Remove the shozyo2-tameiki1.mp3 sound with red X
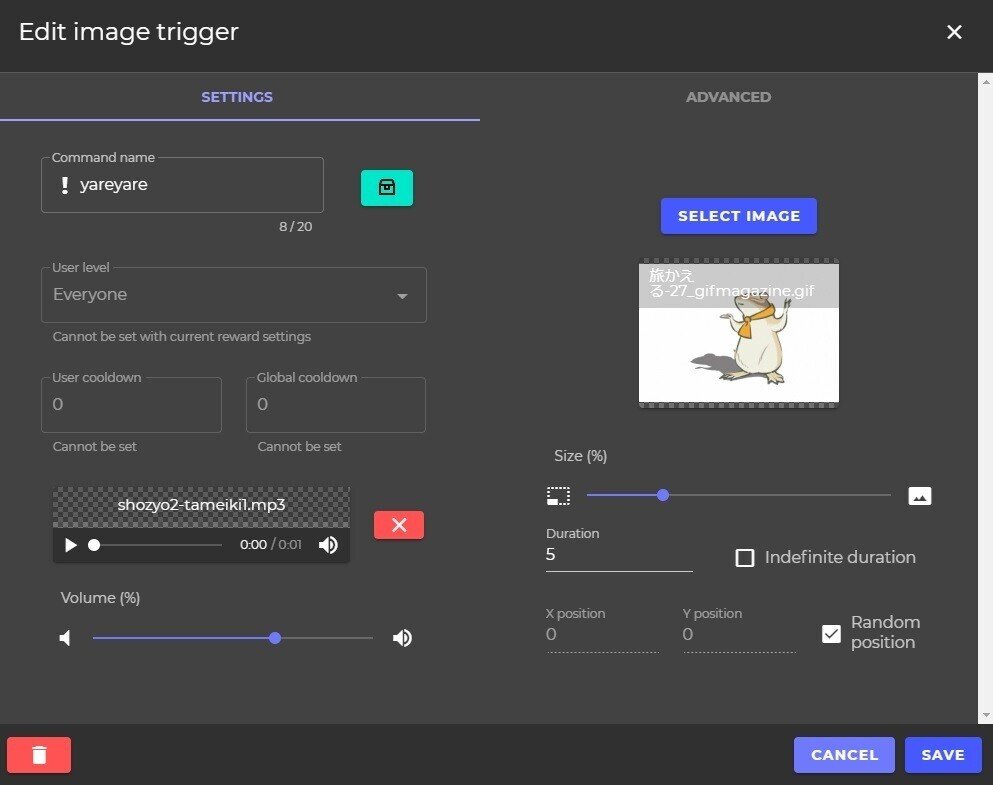This screenshot has width=993, height=785. tap(399, 525)
